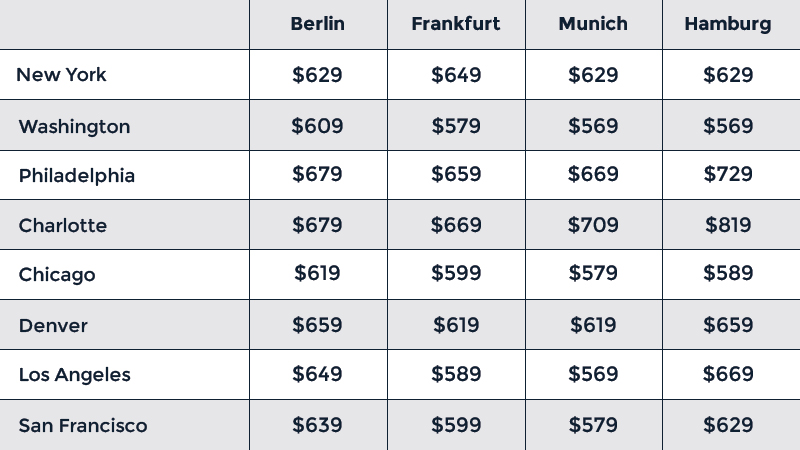Click the $819 Charlotte to Hamburg price
Image resolution: width=800 pixels, height=450 pixels.
728,225
